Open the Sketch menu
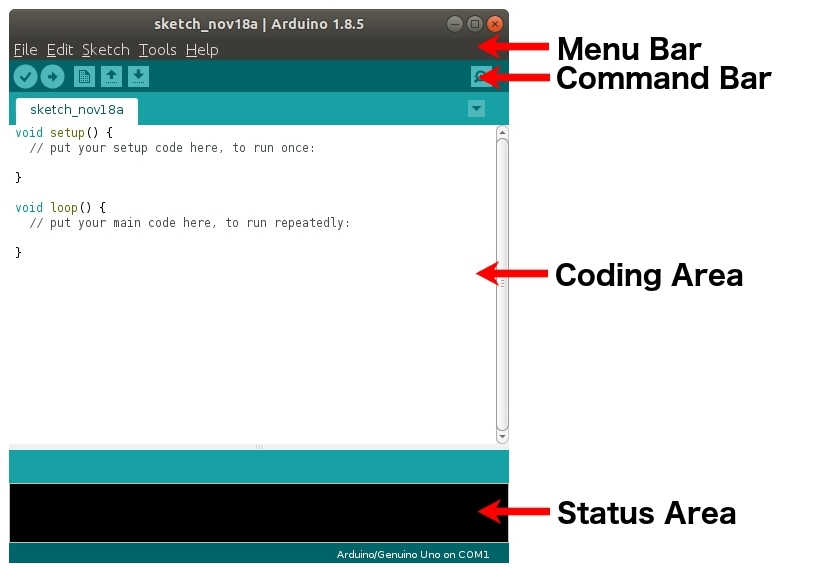Screen dimensions: 824x571 pyautogui.click(x=106, y=50)
